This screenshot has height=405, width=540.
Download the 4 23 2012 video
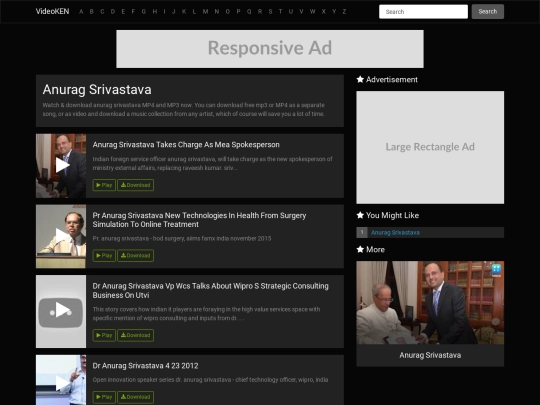point(136,397)
